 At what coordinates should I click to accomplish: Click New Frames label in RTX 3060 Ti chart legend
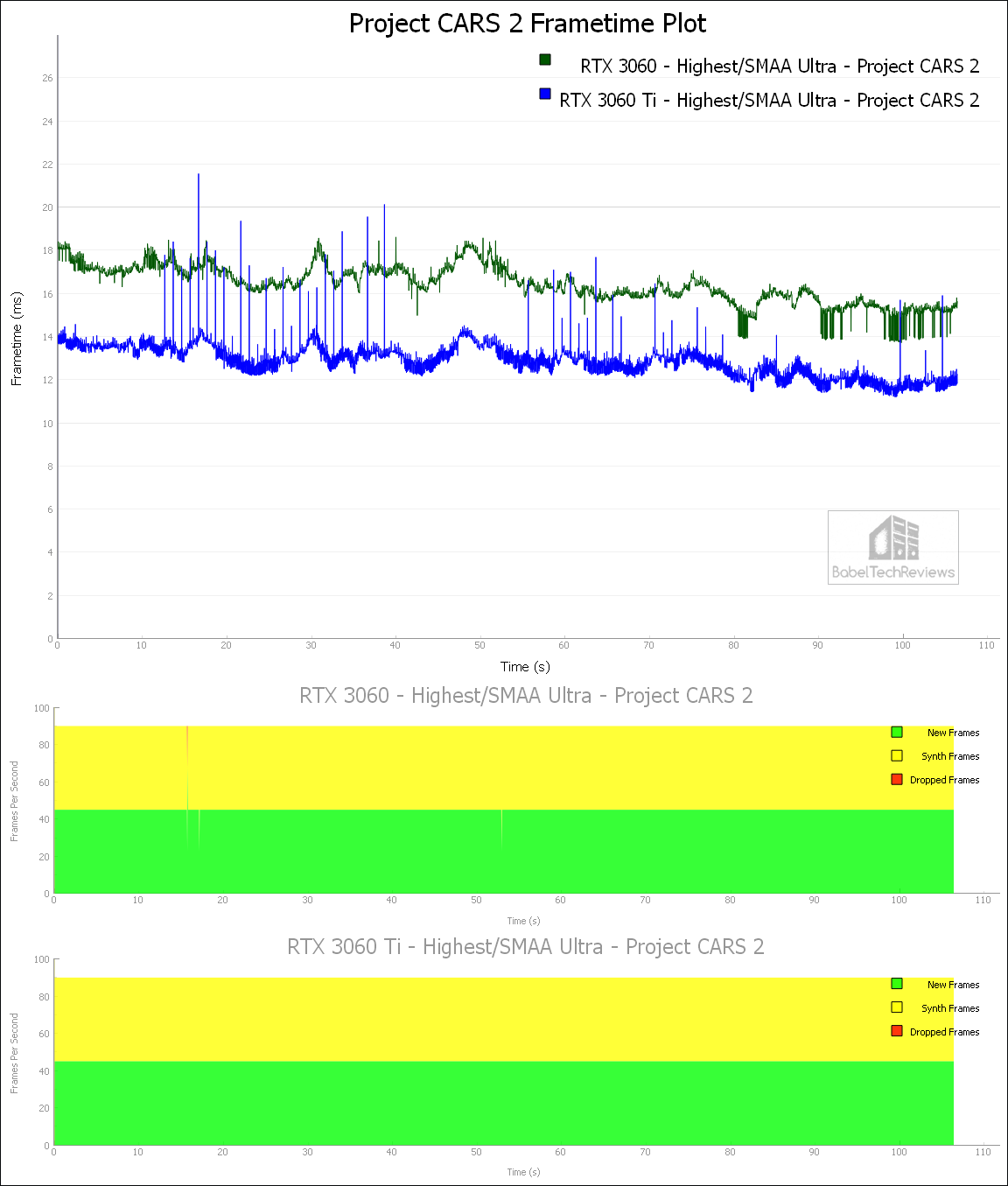click(x=954, y=985)
